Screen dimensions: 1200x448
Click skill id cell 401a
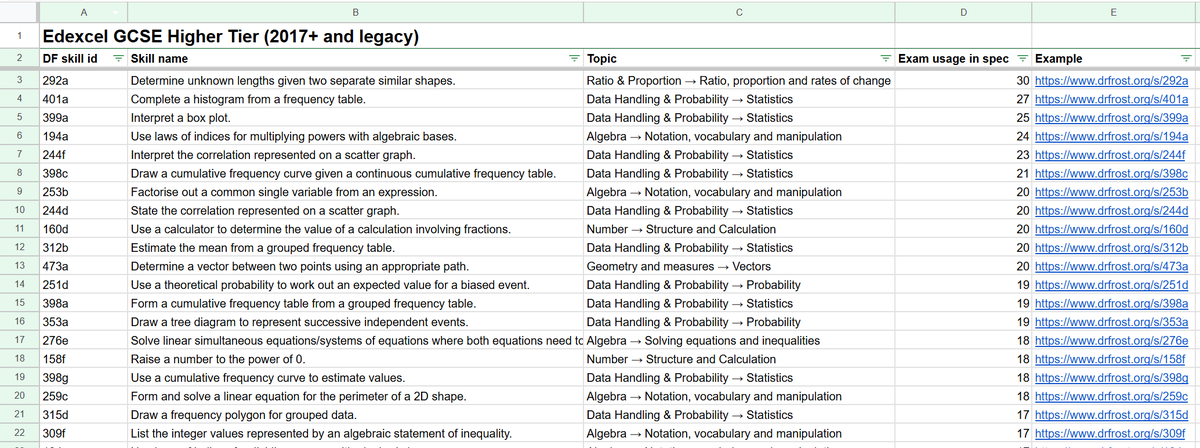click(83, 100)
